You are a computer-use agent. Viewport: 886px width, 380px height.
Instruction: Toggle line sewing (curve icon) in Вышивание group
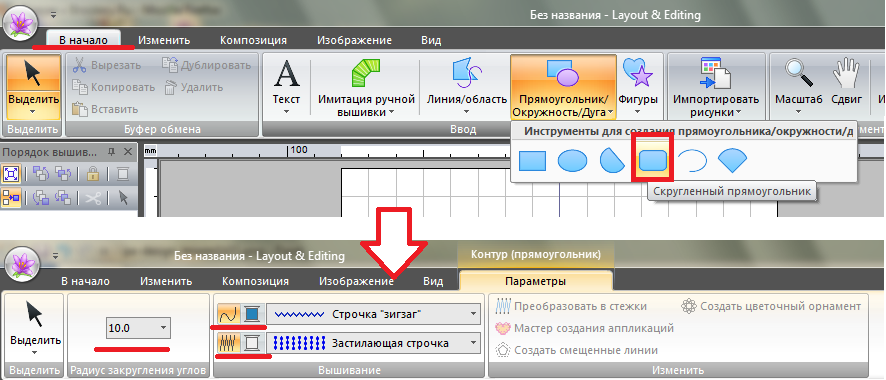(x=229, y=314)
